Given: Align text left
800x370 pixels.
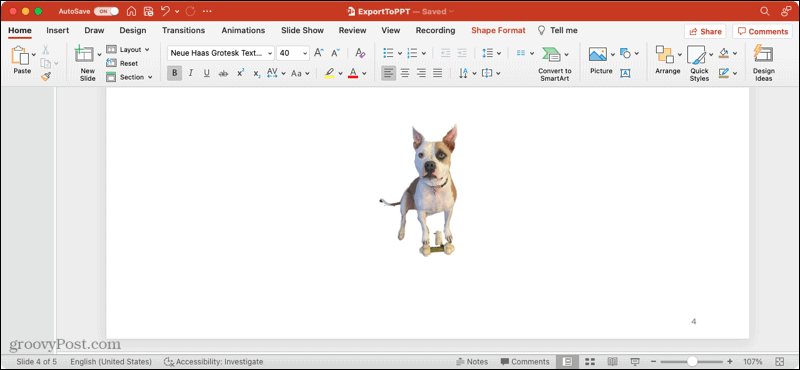Looking at the screenshot, I should click(x=388, y=73).
